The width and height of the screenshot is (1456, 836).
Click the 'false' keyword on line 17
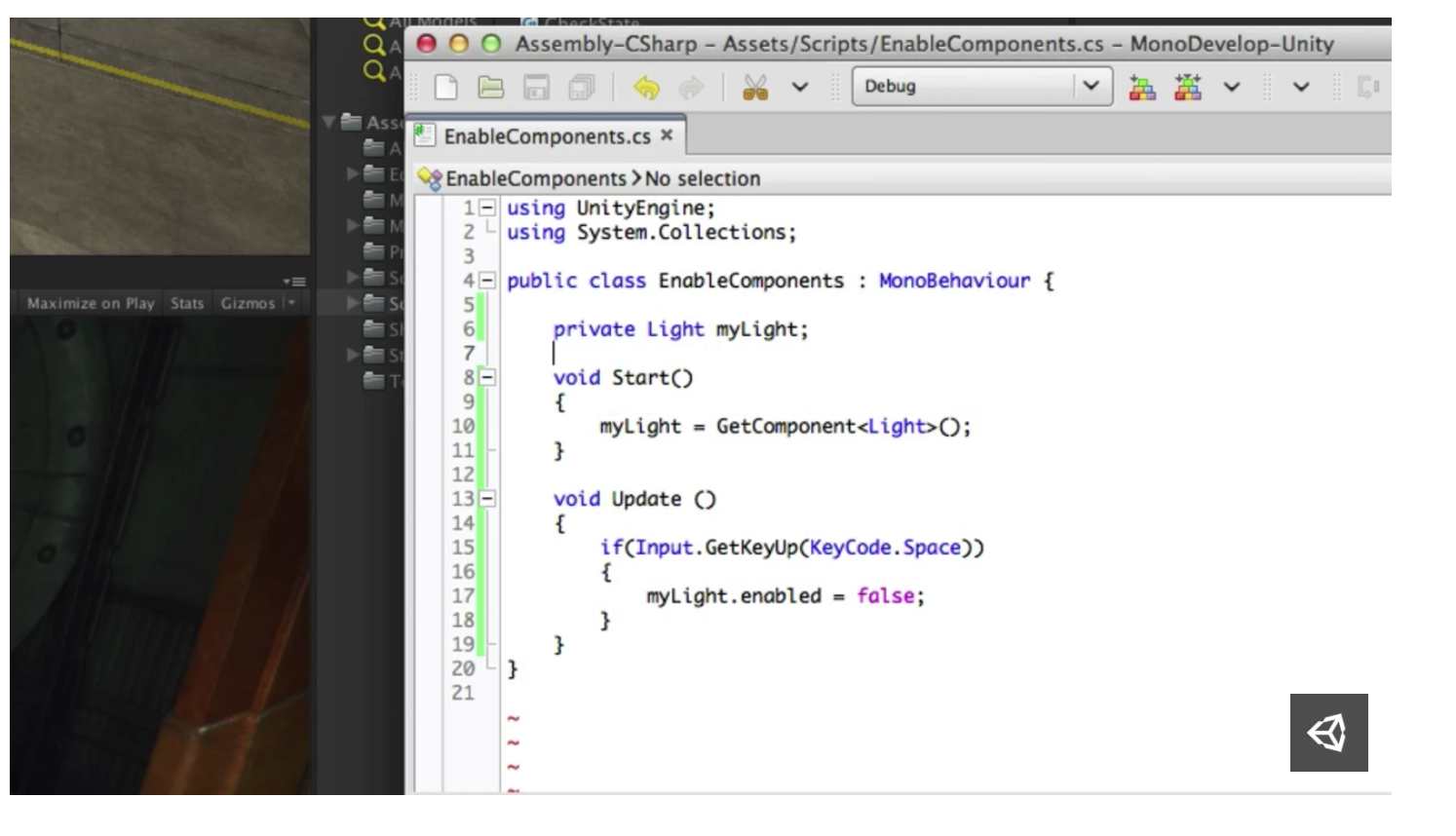[x=885, y=596]
